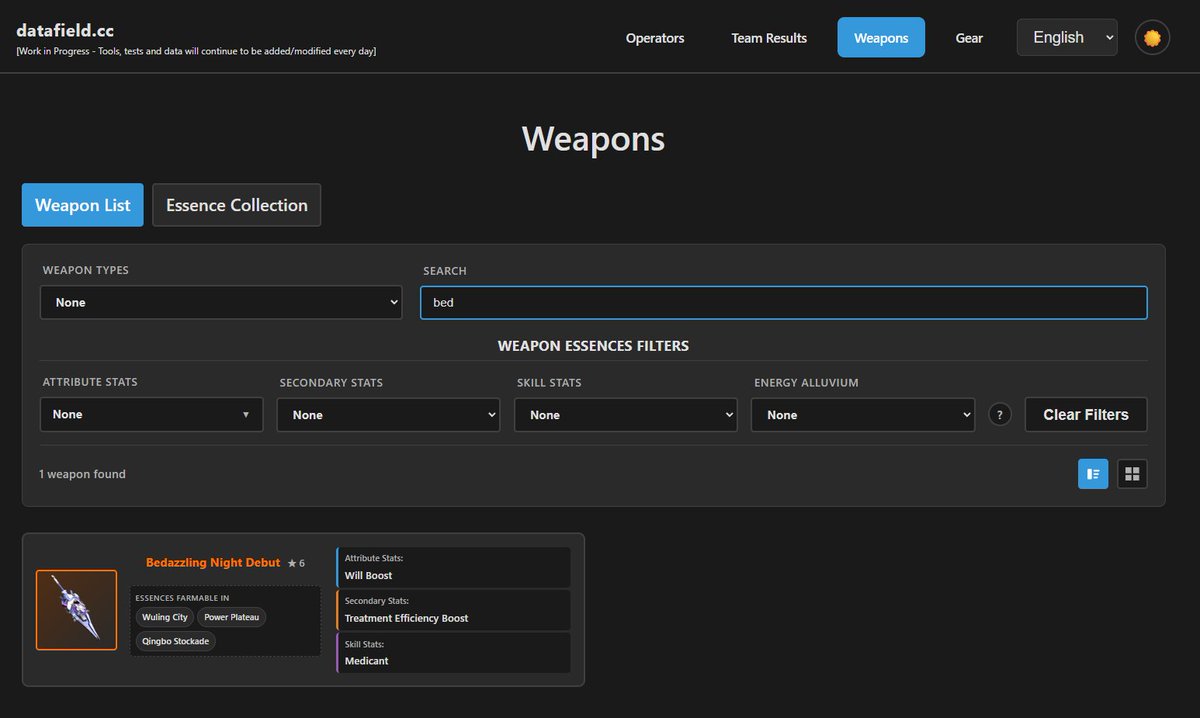Click the Essences Farmable In label
Screen dimensions: 1200x718
[182, 598]
